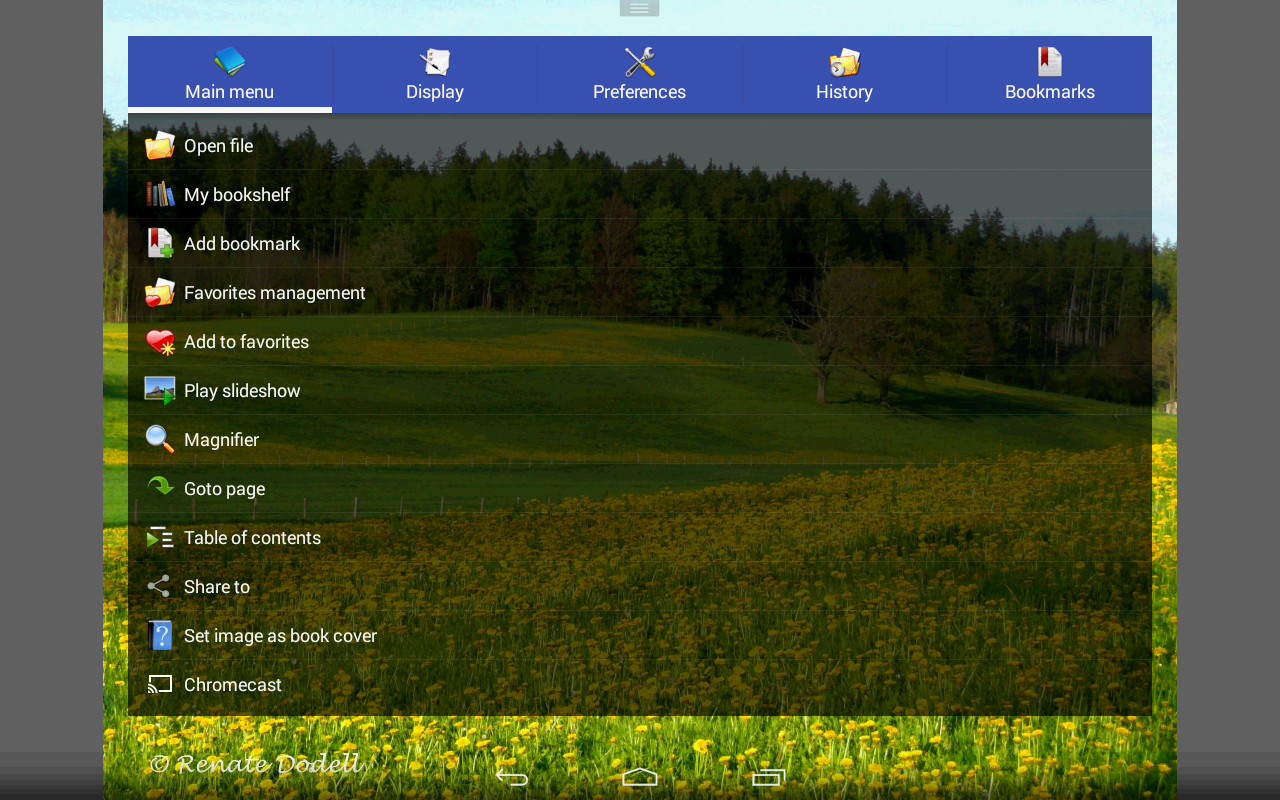The width and height of the screenshot is (1280, 800).
Task: Click the Goto page green arrow icon
Action: 160,487
